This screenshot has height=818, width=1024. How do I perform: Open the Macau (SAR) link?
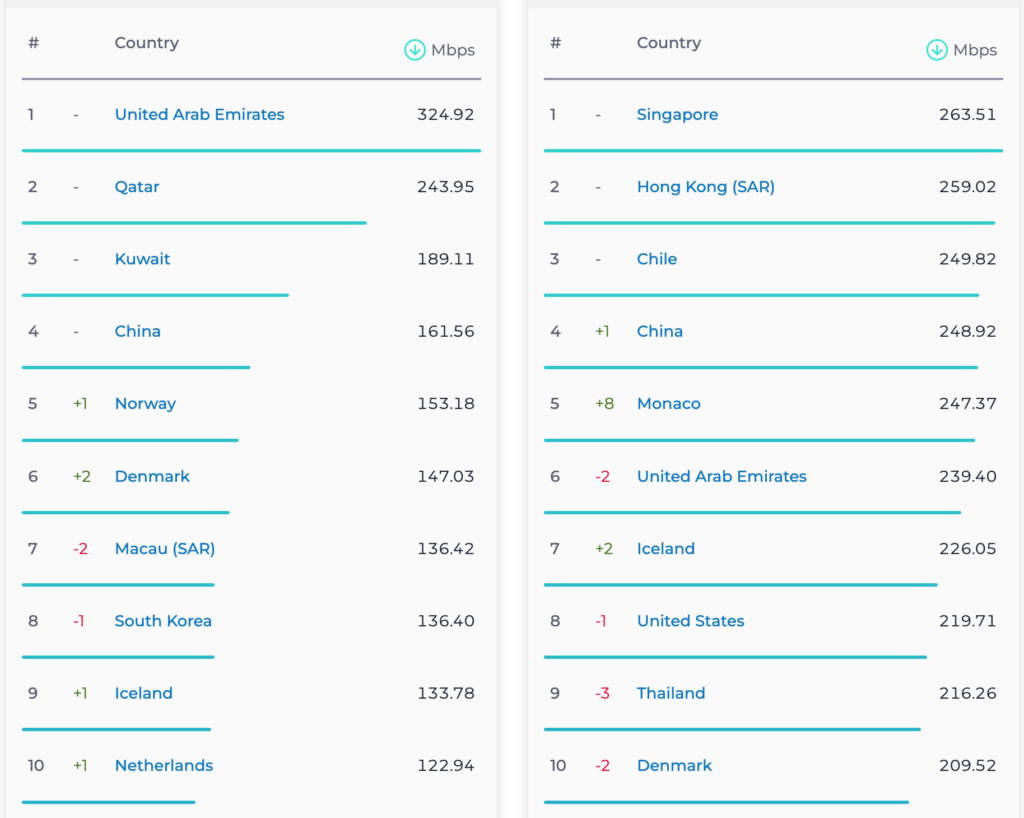[165, 549]
